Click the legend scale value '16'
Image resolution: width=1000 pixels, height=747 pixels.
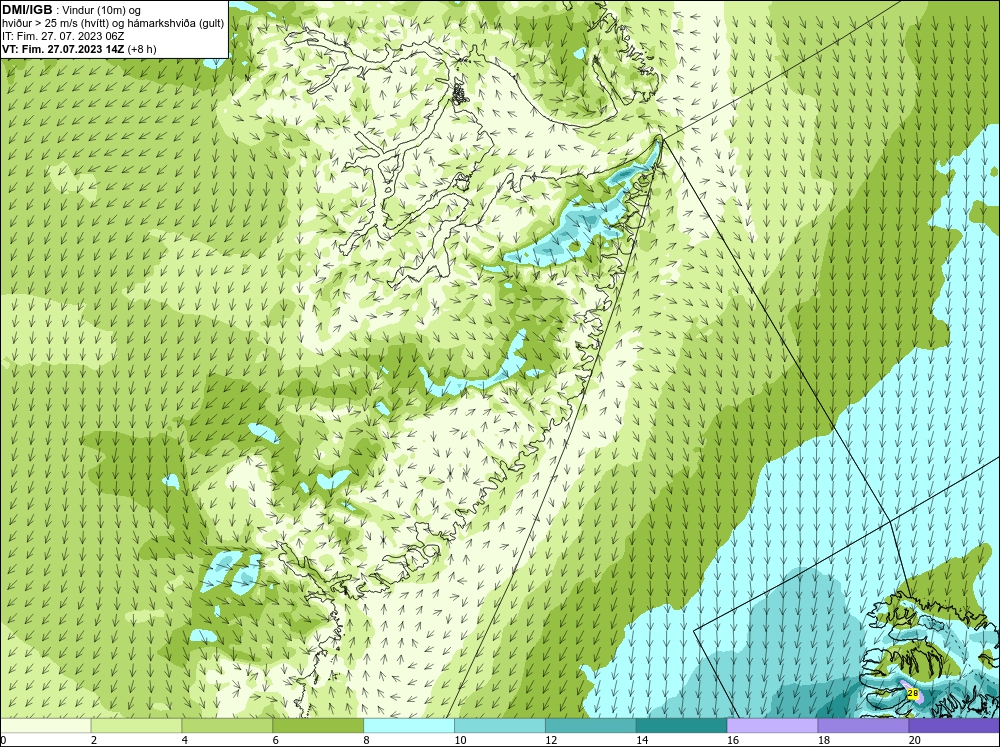click(x=733, y=740)
